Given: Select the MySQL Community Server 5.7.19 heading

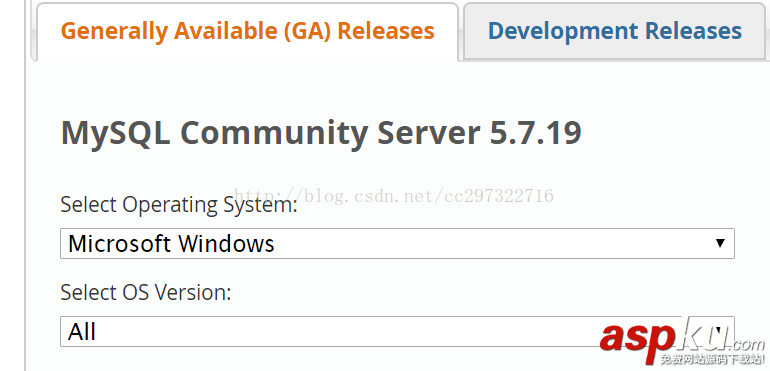Looking at the screenshot, I should tap(321, 133).
